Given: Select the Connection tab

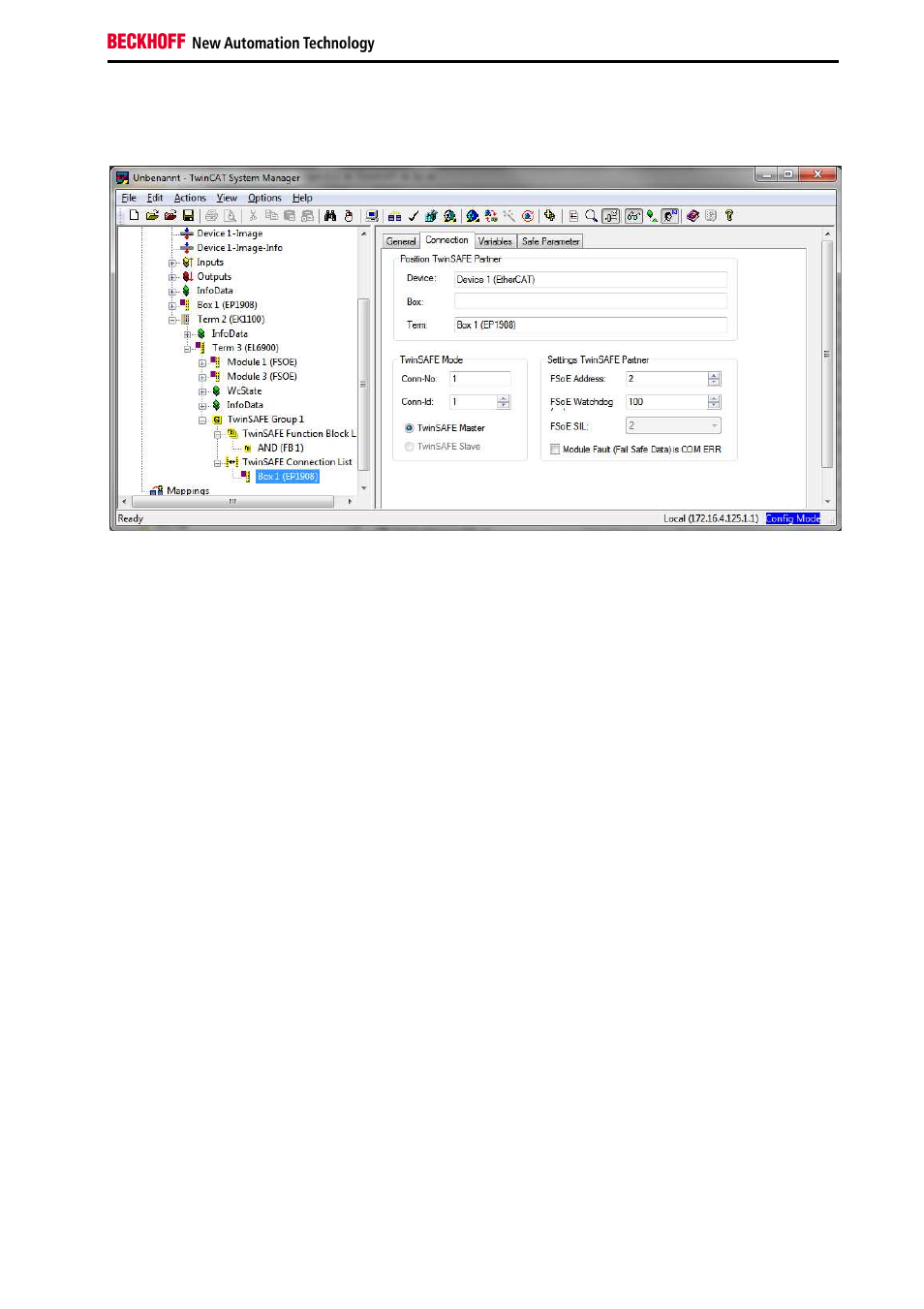Looking at the screenshot, I should 447,240.
